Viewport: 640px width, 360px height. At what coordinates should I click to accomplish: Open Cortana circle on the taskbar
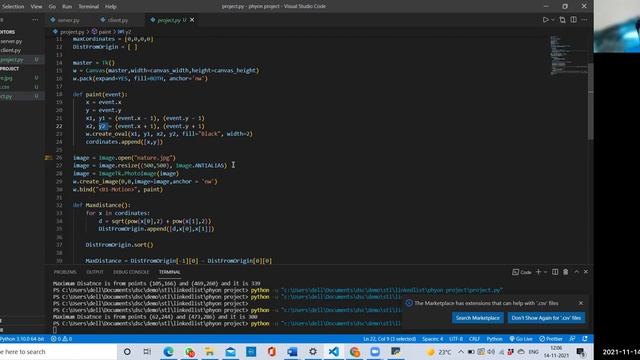coord(127,352)
